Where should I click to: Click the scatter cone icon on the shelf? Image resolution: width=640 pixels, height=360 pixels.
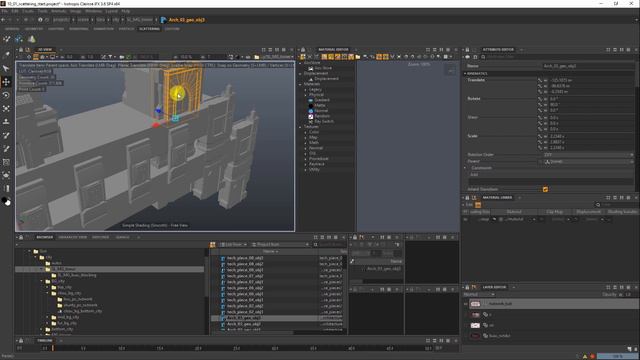32,39
